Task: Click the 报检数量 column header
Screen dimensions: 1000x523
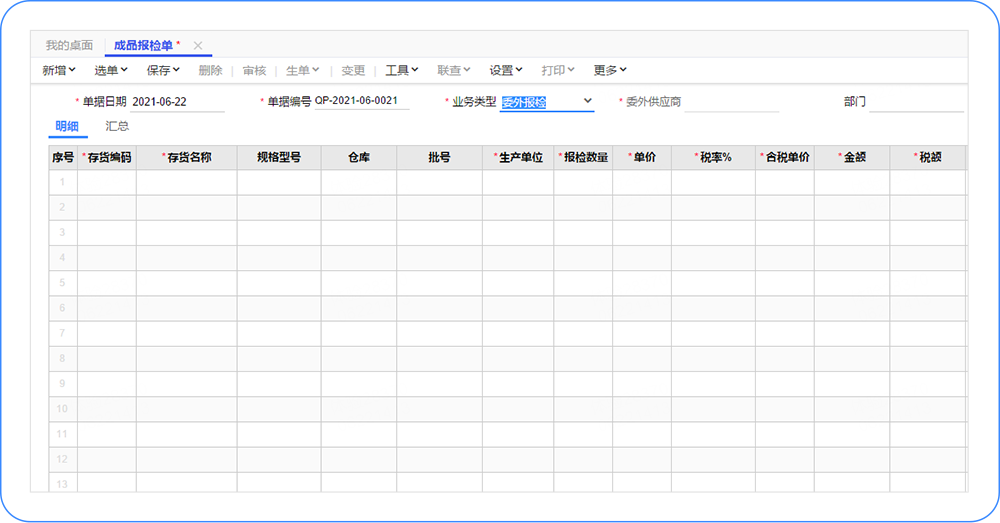Action: pos(583,158)
